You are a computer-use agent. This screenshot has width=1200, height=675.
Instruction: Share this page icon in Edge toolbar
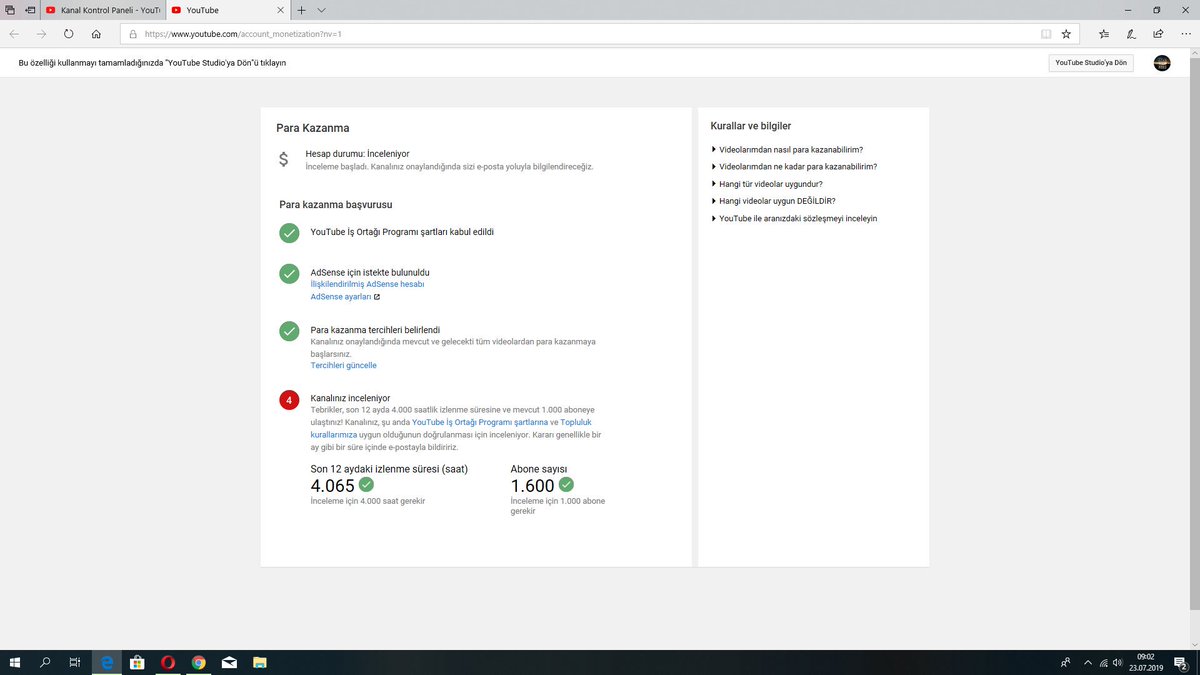coord(1157,33)
